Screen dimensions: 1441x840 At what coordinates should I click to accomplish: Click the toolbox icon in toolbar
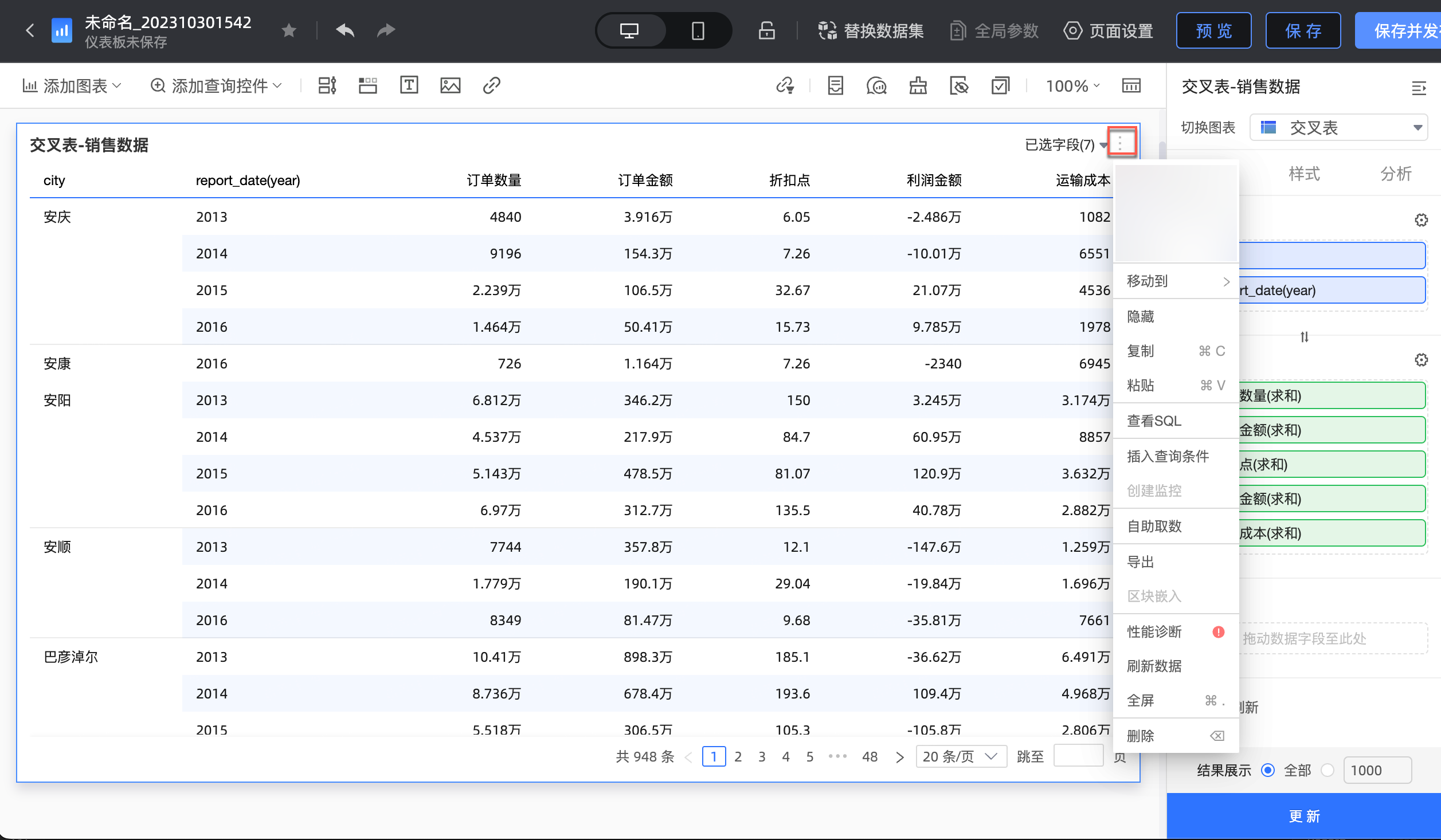[918, 86]
